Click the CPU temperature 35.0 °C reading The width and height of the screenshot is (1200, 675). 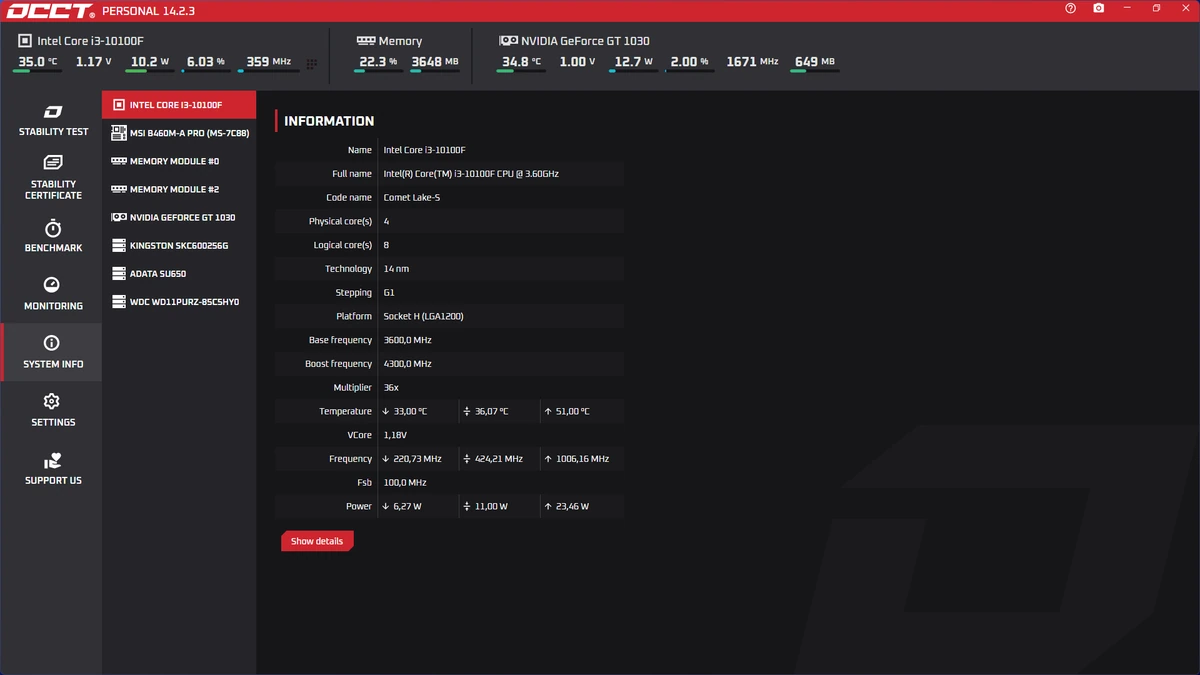38,62
